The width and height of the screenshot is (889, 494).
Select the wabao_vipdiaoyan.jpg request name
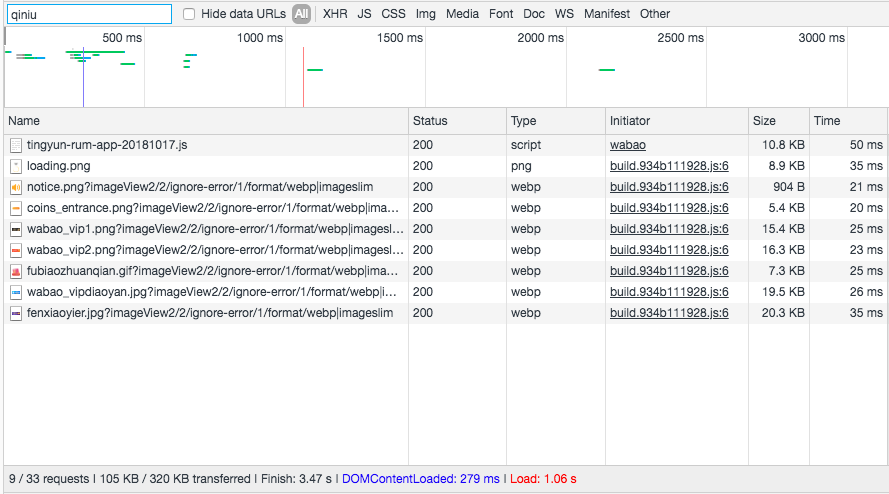tap(211, 292)
